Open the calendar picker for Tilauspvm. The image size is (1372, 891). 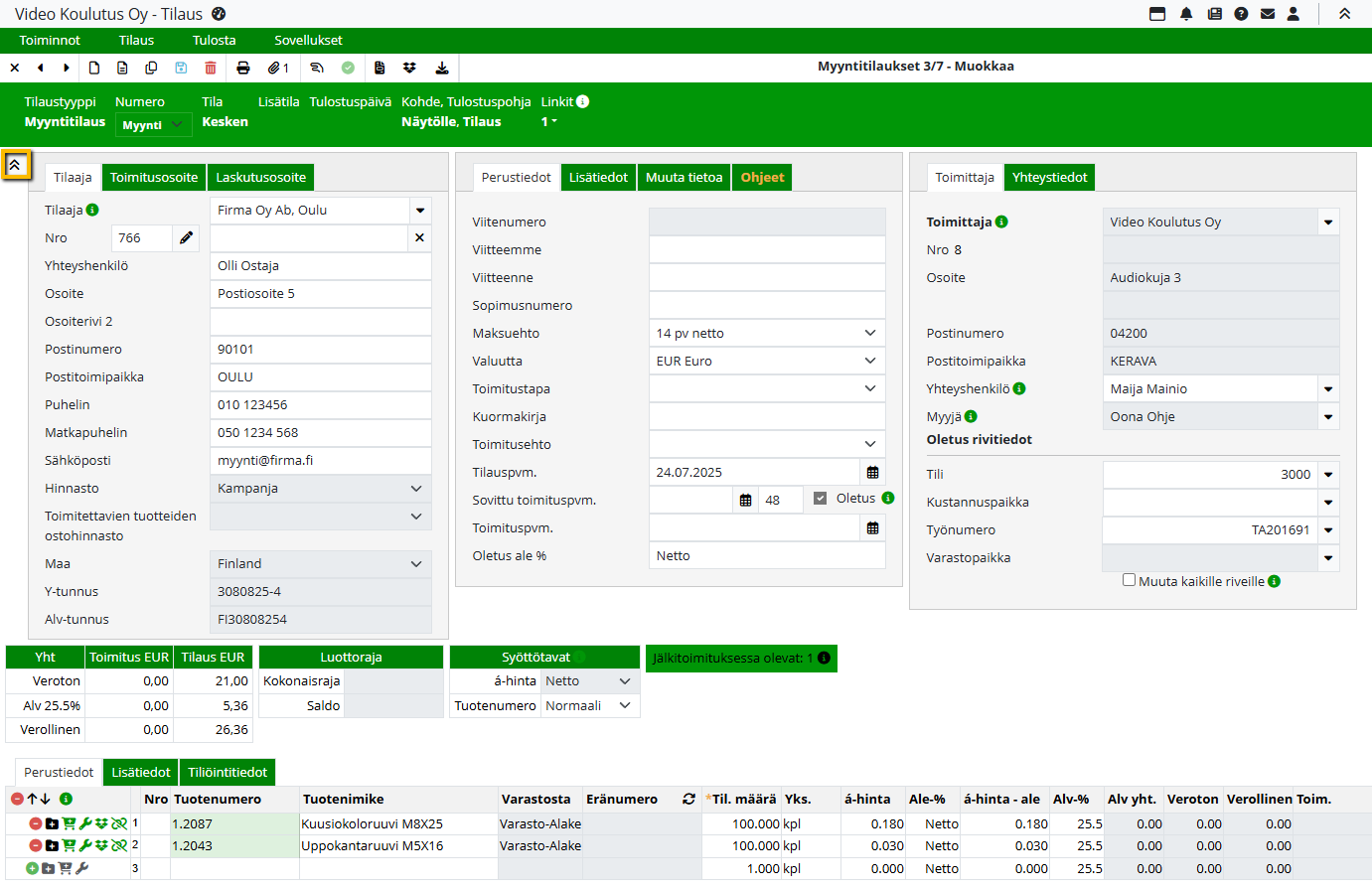coord(872,473)
